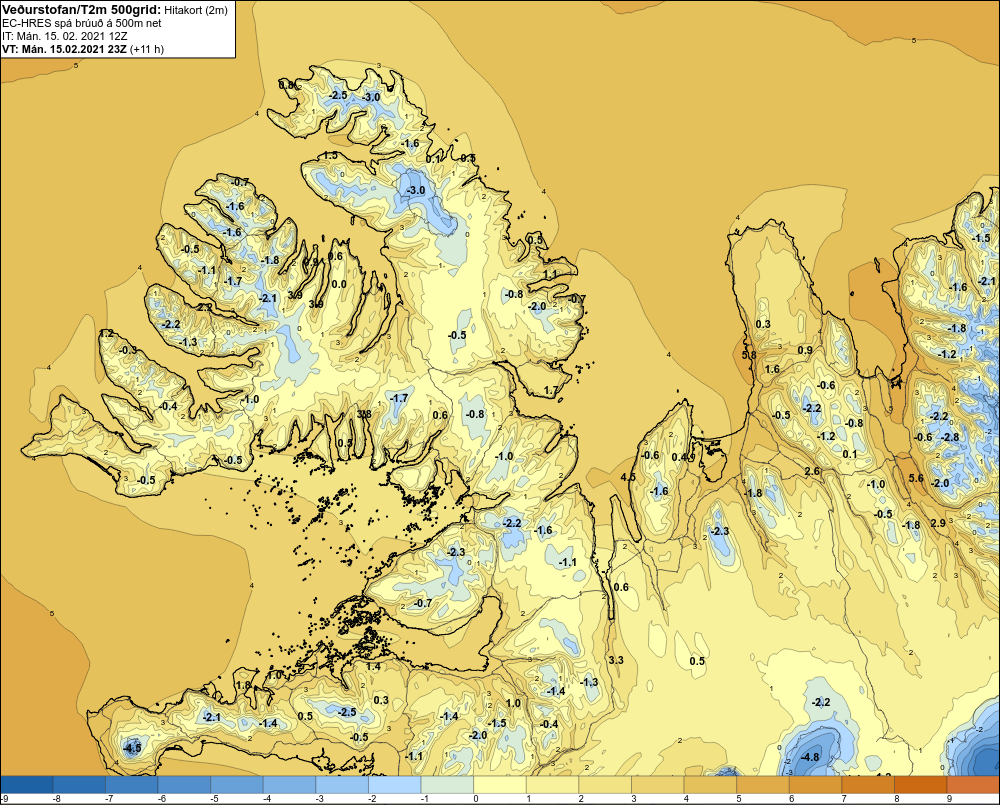Click the color scale segment between 2 and 3
This screenshot has width=1000, height=805.
tap(605, 784)
